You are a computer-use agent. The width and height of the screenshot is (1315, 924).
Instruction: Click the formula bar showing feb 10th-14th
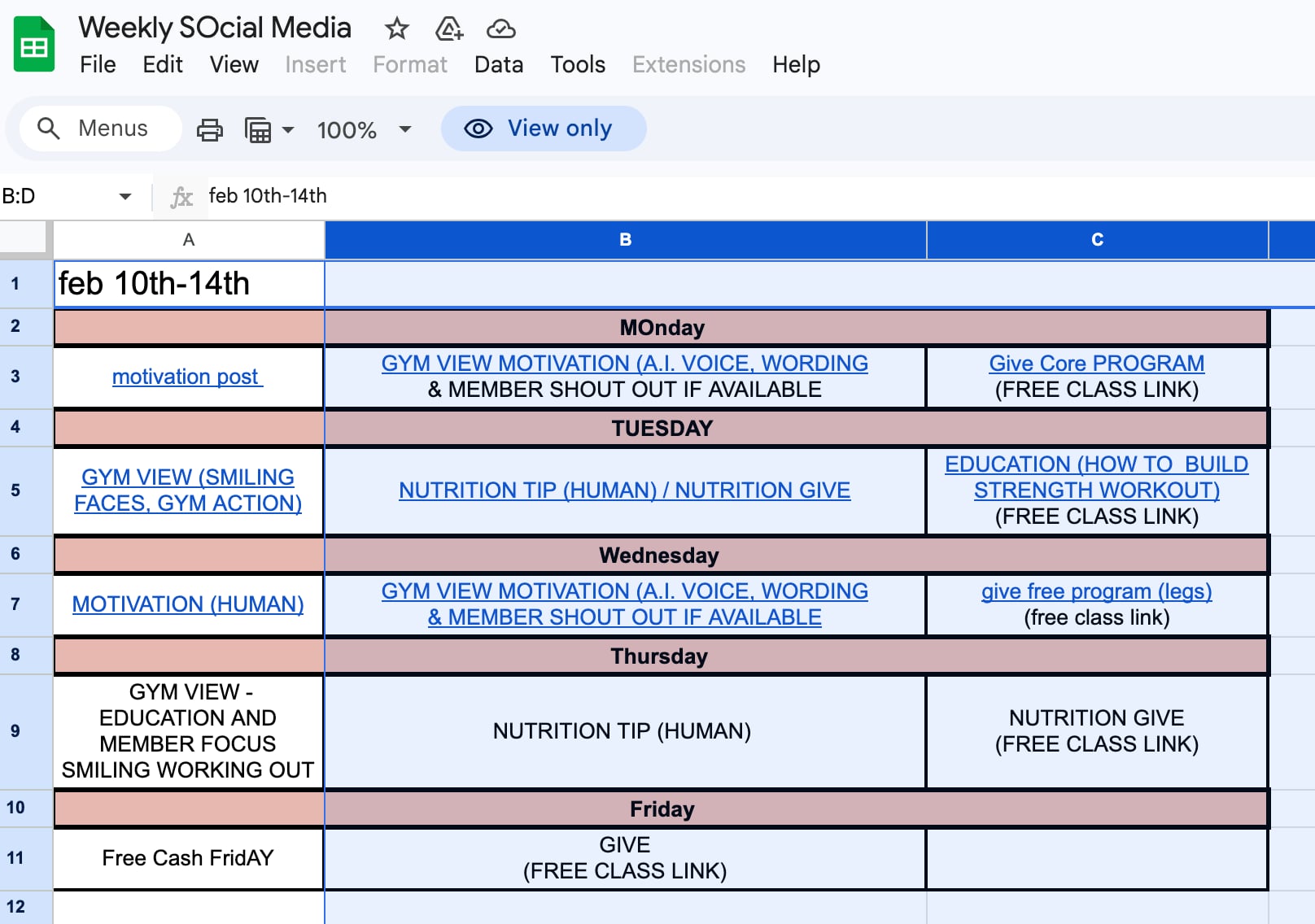pyautogui.click(x=757, y=196)
